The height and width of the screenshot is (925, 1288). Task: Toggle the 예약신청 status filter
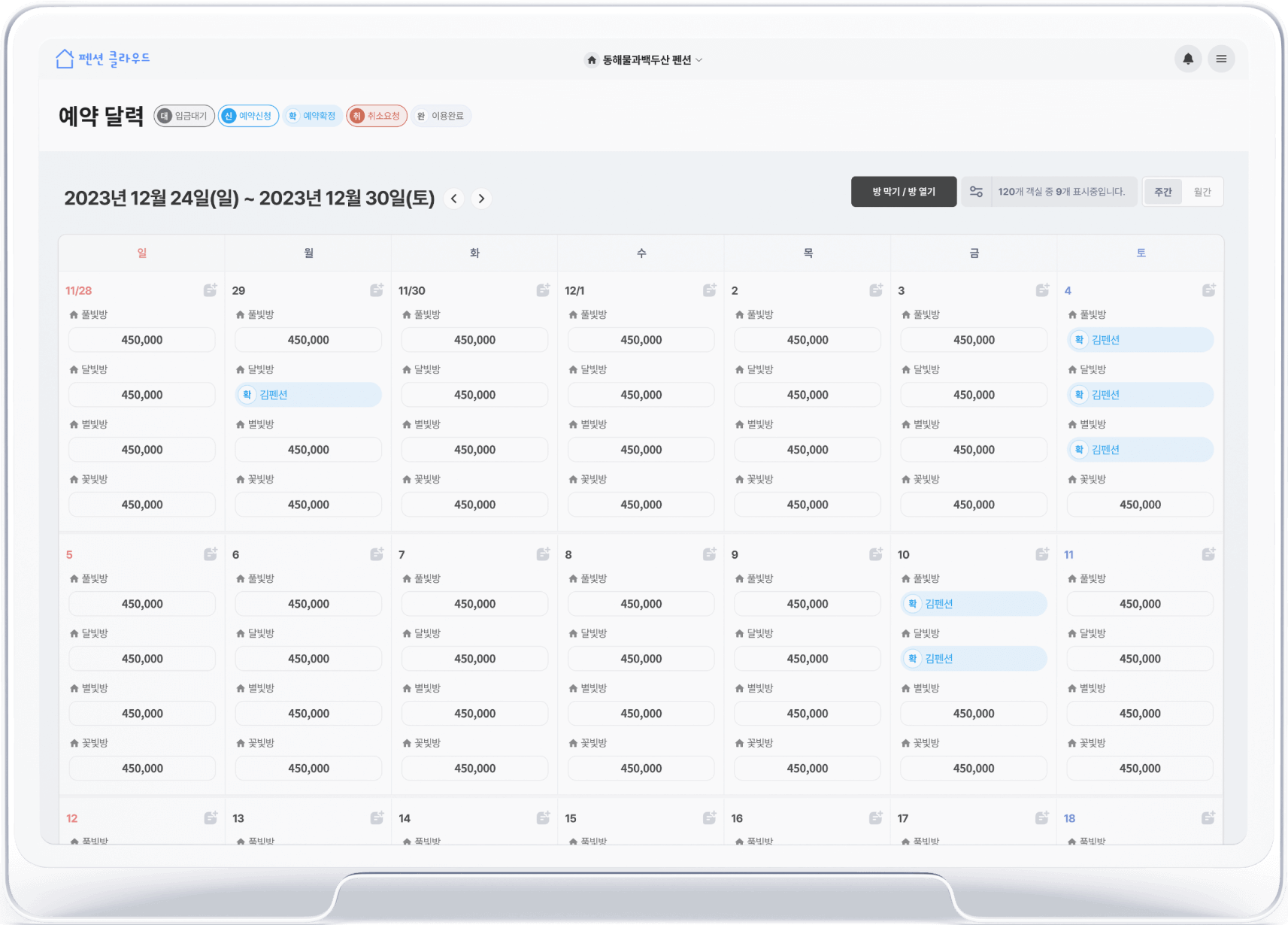pyautogui.click(x=249, y=116)
